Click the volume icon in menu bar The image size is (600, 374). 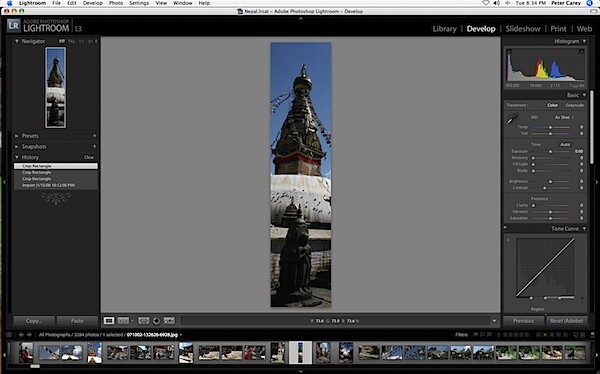[x=497, y=3]
